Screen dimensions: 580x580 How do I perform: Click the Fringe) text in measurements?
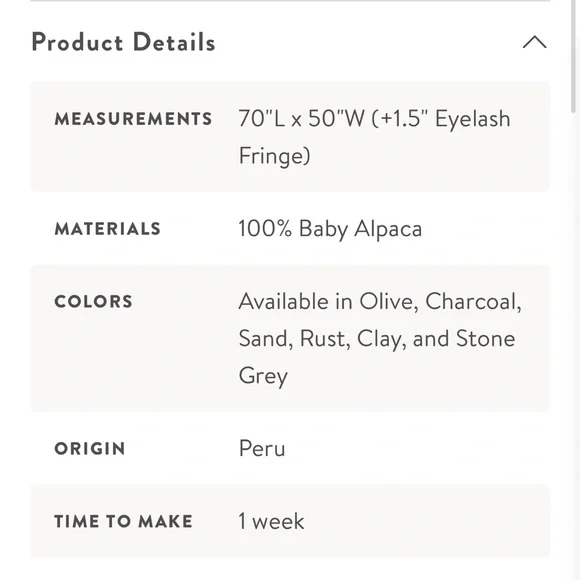pyautogui.click(x=275, y=156)
